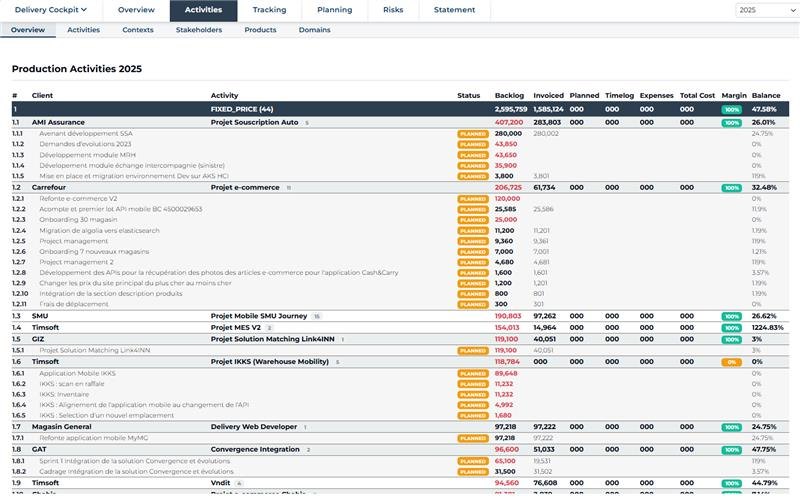Viewport: 800px width, 496px height.
Task: Click the 100% margin badge for GAT
Action: click(731, 450)
